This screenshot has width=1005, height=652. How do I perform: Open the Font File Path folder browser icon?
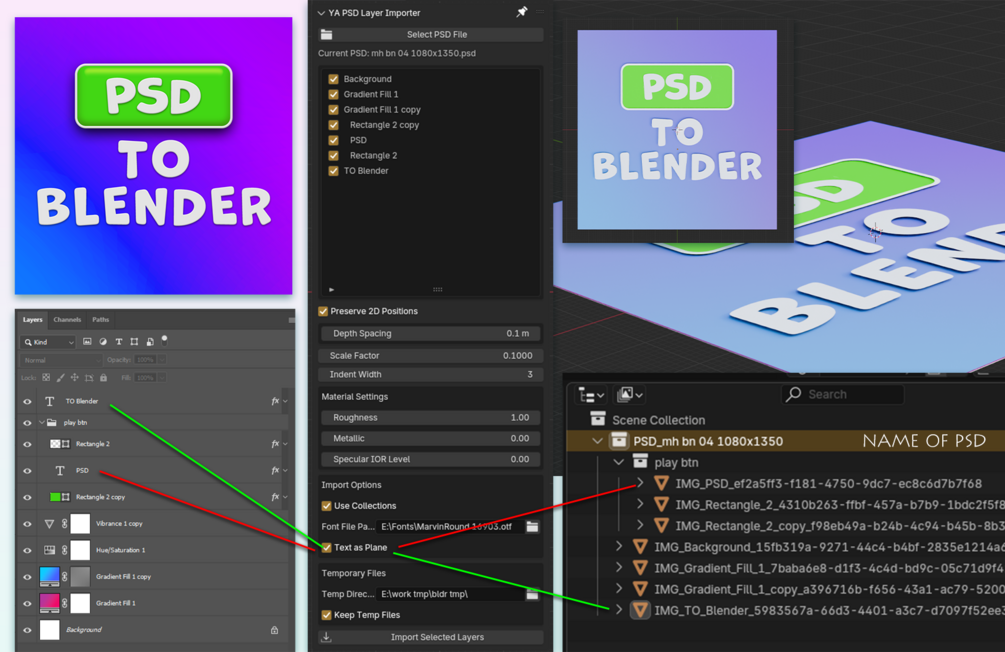click(532, 526)
